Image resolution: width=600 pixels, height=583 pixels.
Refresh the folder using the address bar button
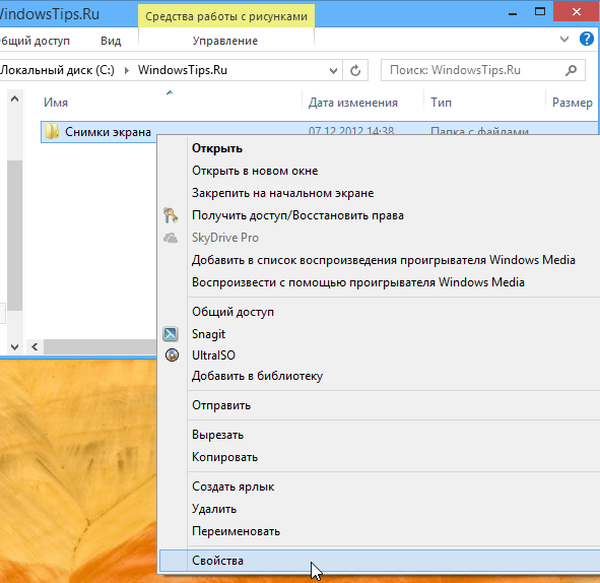pyautogui.click(x=356, y=71)
